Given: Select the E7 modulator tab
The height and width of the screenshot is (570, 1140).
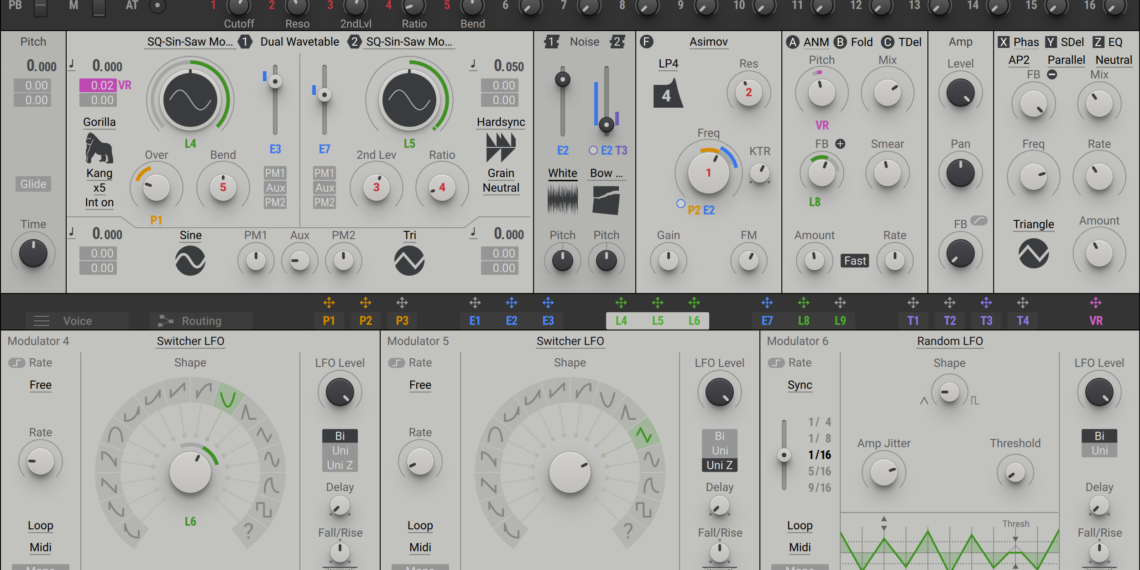Looking at the screenshot, I should (767, 321).
